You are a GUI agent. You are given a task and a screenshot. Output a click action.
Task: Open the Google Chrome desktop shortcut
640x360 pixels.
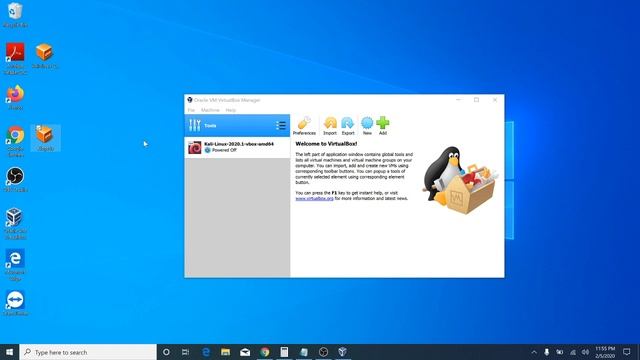coord(15,142)
